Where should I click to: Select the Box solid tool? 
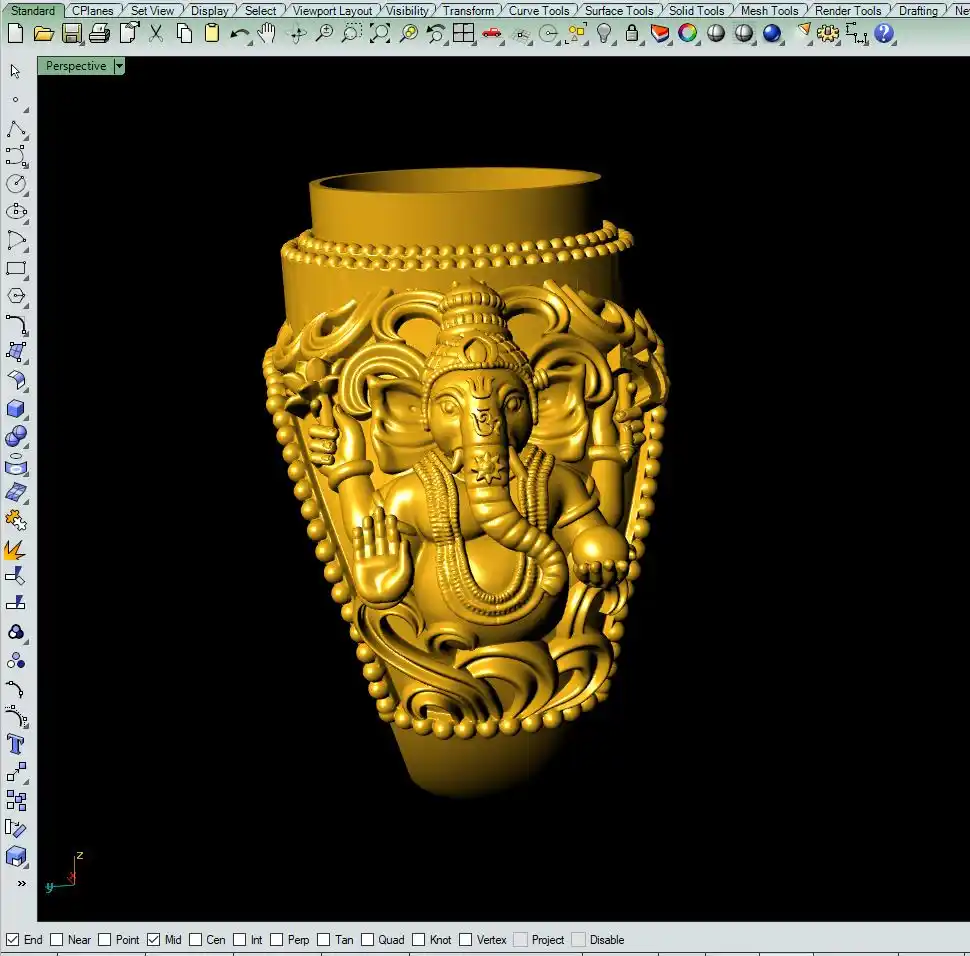[x=16, y=409]
